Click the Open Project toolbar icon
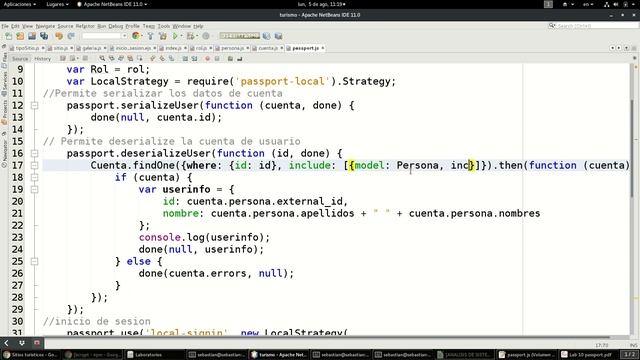 (x=32, y=36)
